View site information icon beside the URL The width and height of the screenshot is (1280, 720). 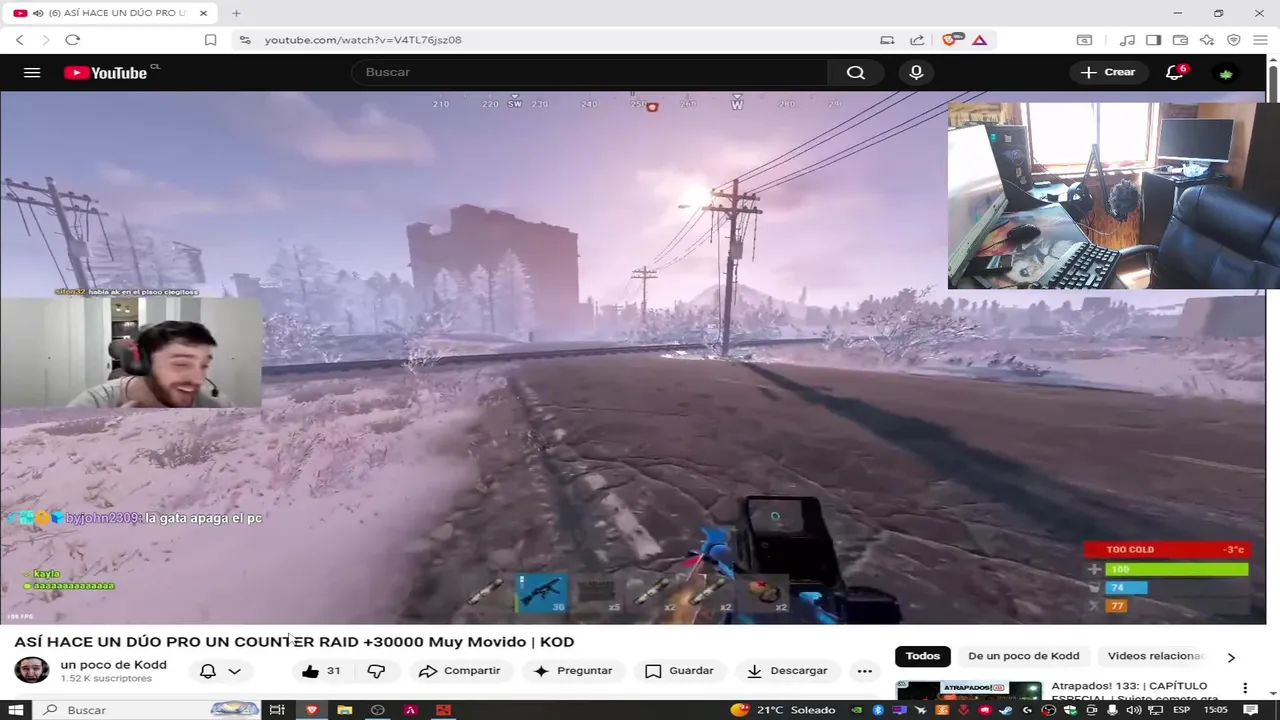click(245, 40)
